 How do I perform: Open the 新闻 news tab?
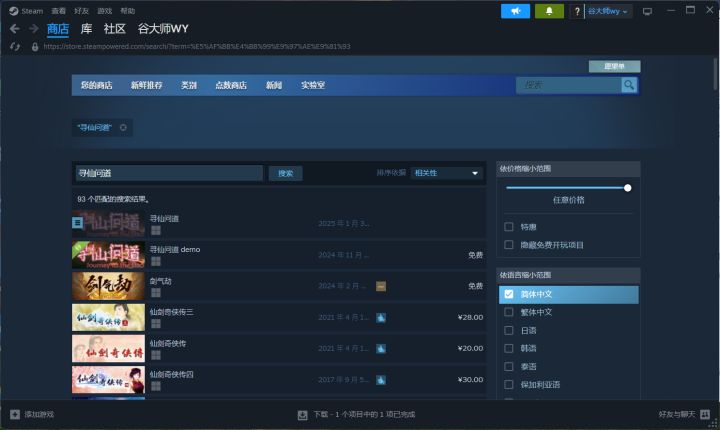pyautogui.click(x=274, y=85)
